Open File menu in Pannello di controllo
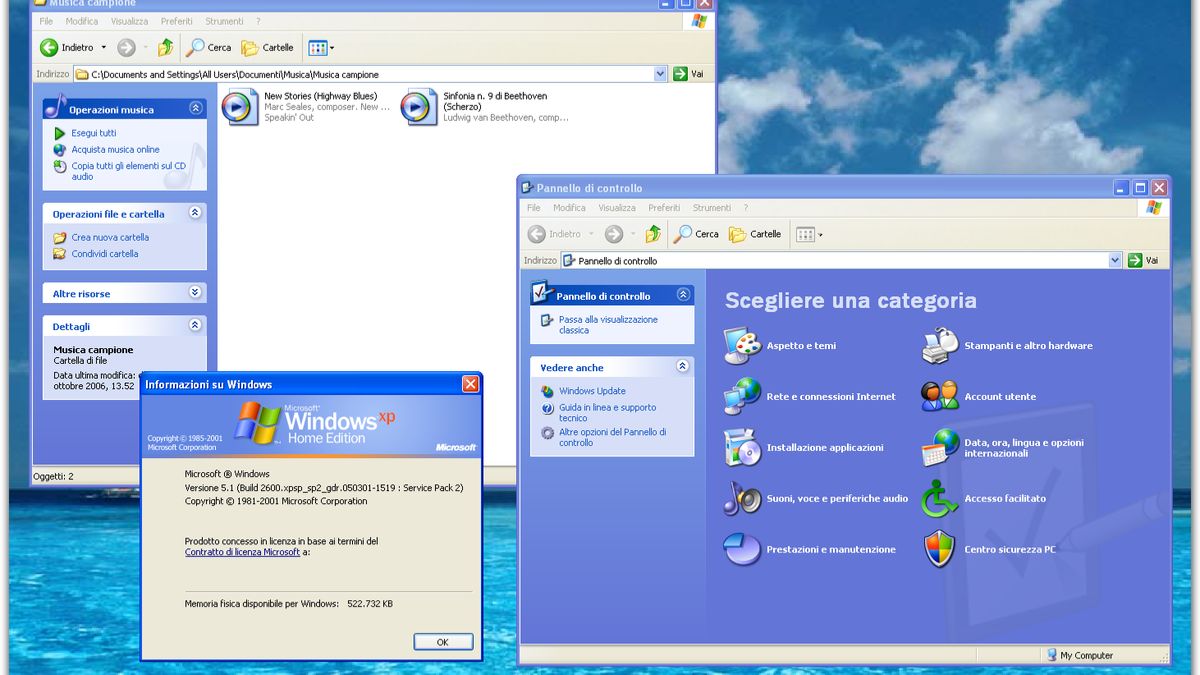 534,208
